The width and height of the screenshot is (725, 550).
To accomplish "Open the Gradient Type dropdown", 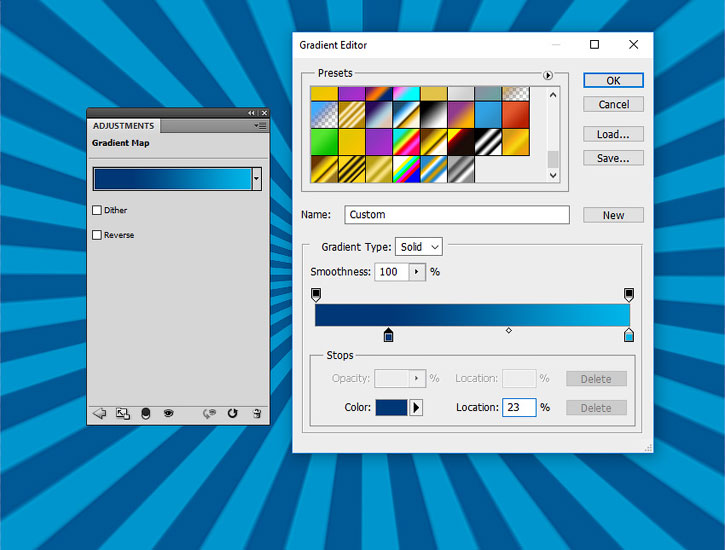I will tap(419, 247).
